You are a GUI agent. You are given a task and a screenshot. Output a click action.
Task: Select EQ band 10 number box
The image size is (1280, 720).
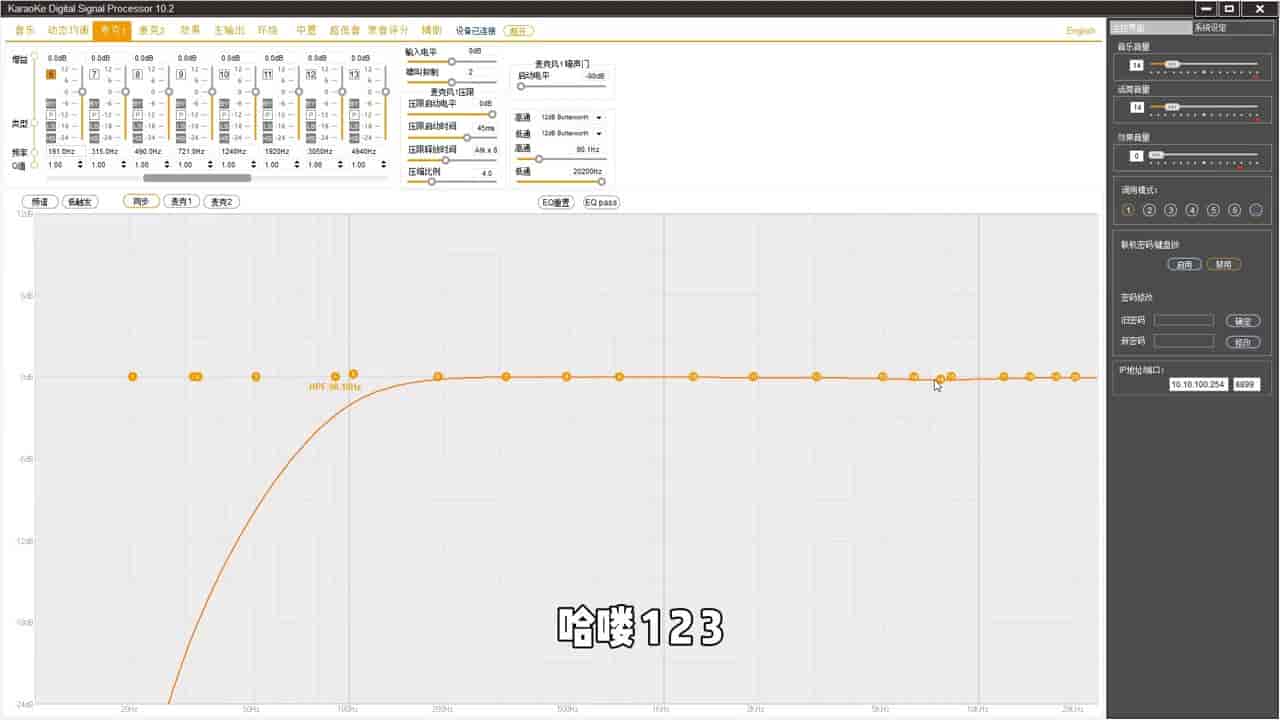click(x=224, y=74)
